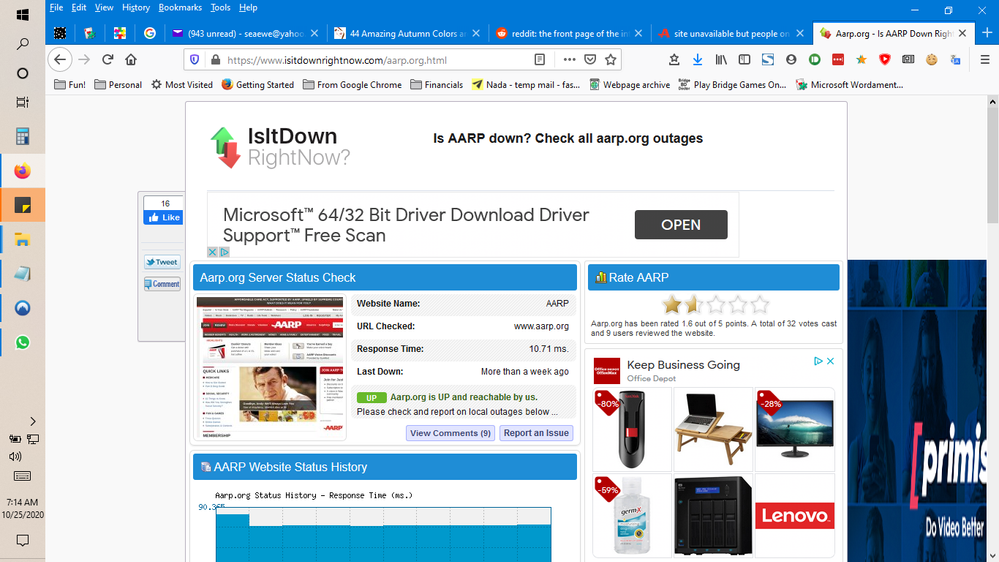Show sidebars toolbar icon

tap(744, 60)
